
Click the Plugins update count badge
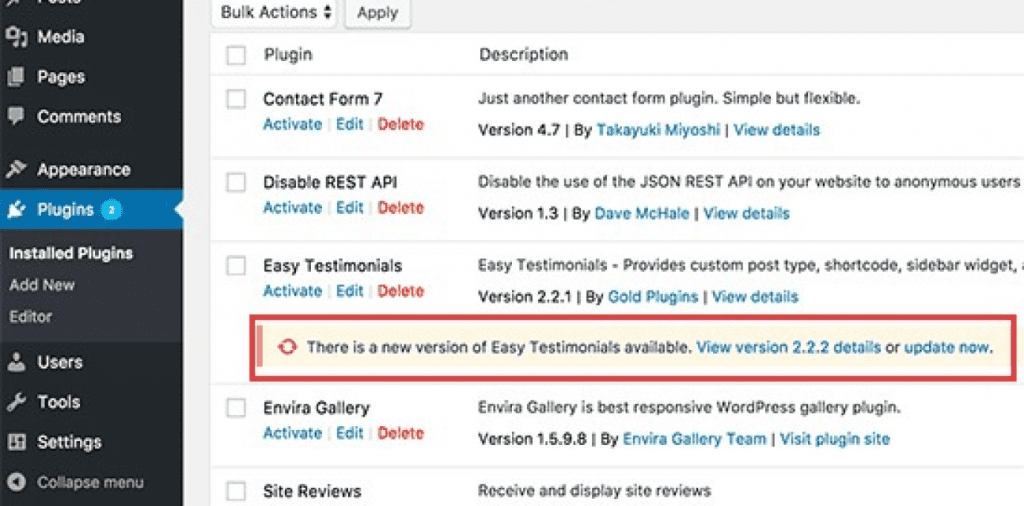click(112, 210)
